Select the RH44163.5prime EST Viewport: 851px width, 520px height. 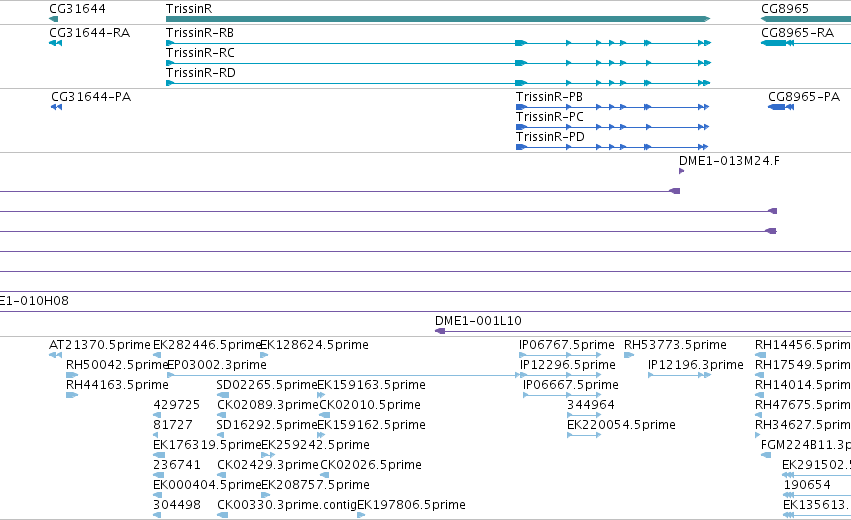pyautogui.click(x=117, y=385)
